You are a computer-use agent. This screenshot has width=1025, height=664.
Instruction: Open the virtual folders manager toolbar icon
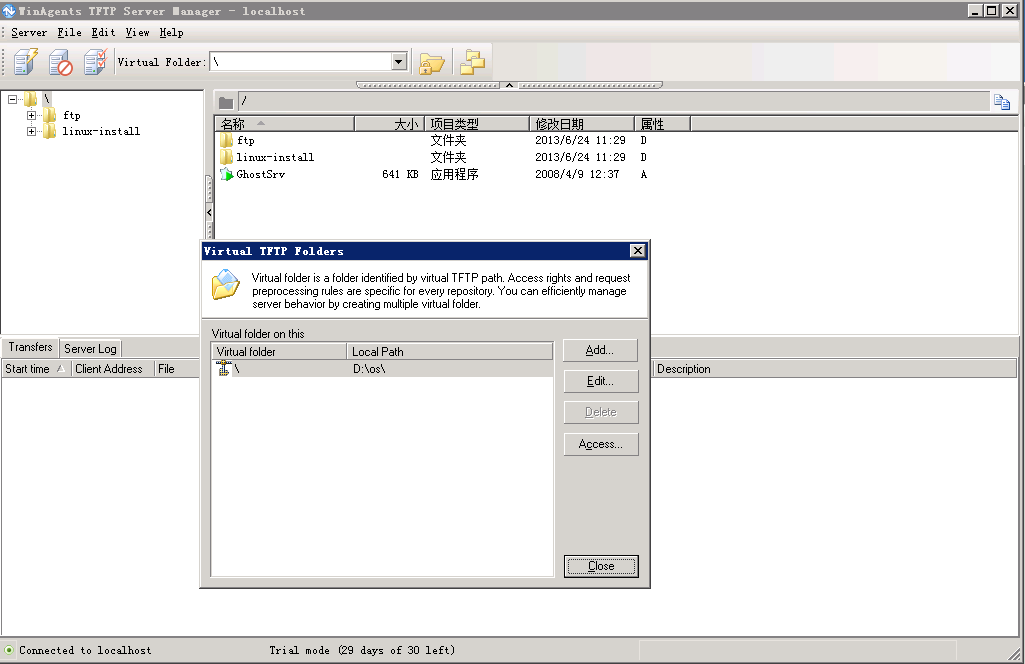[x=471, y=63]
